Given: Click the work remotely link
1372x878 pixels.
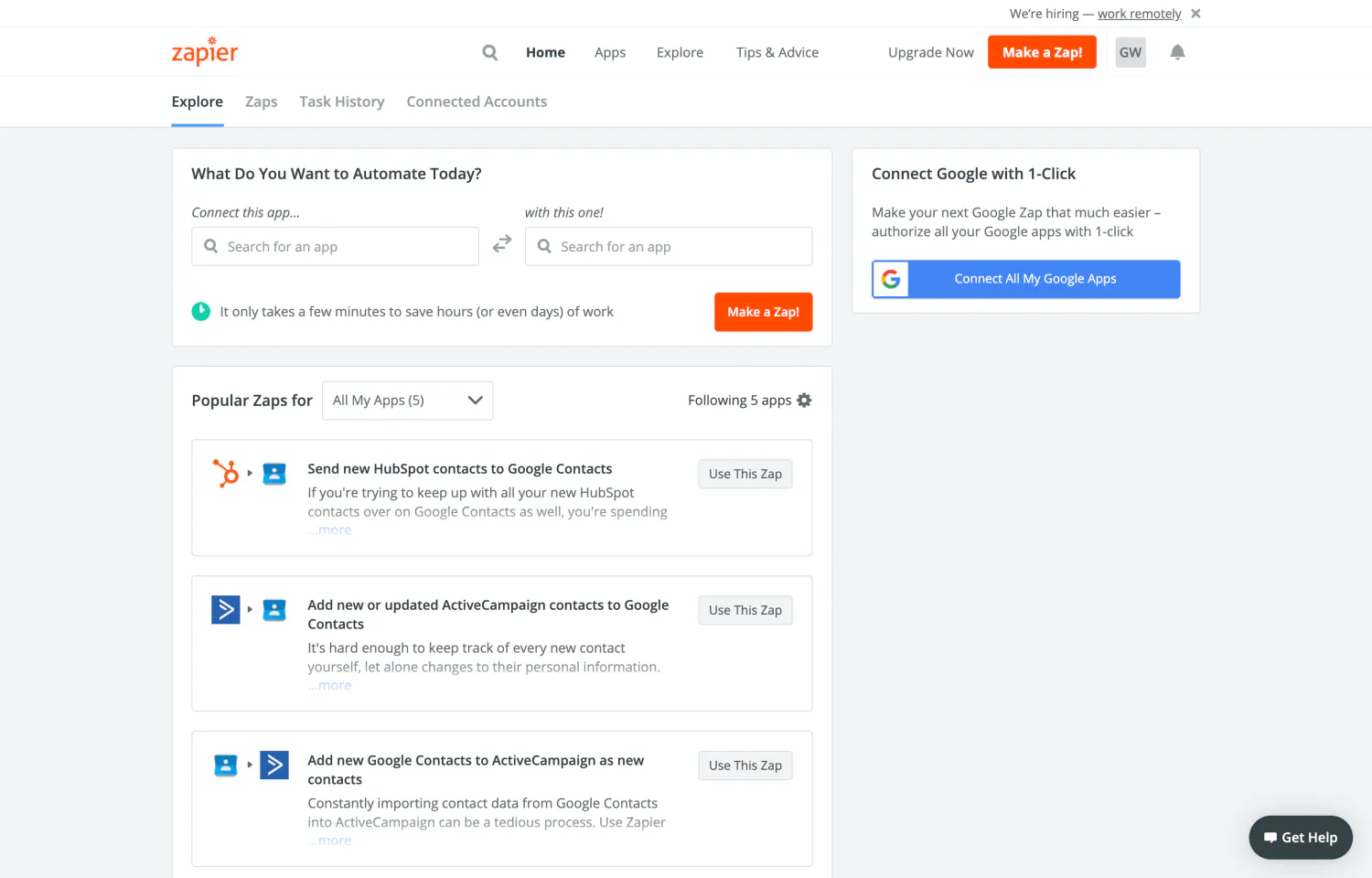Looking at the screenshot, I should (1140, 14).
